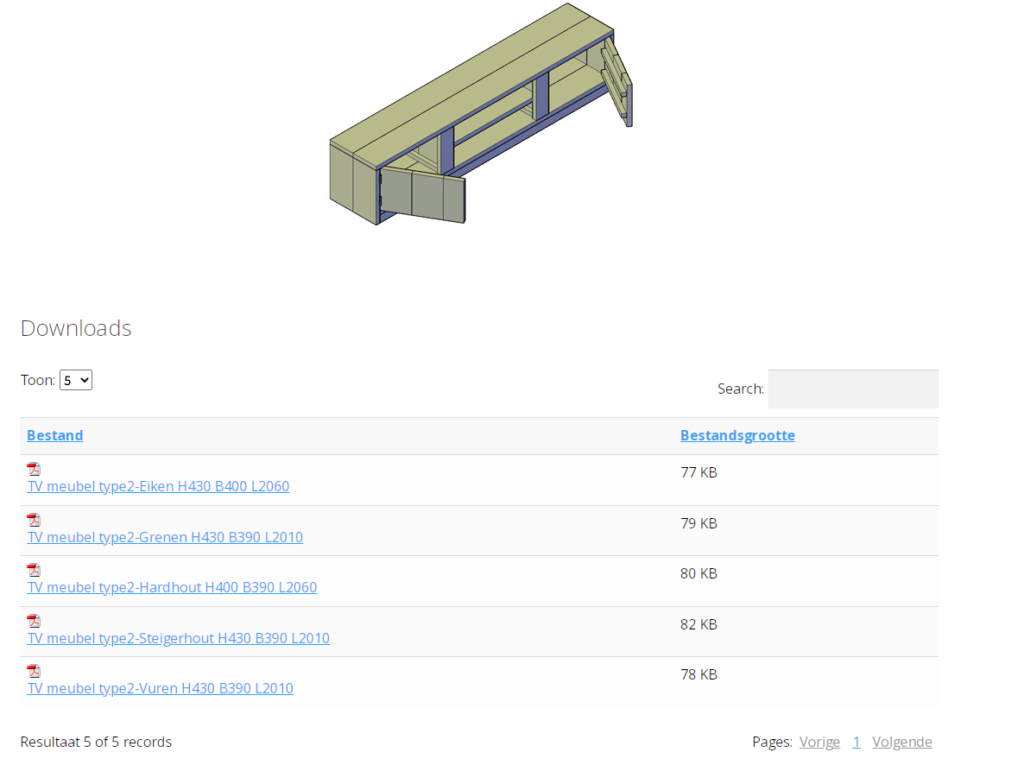Viewport: 1024px width, 765px height.
Task: Toggle sorting on the Bestandsgrootte column header
Action: click(737, 435)
